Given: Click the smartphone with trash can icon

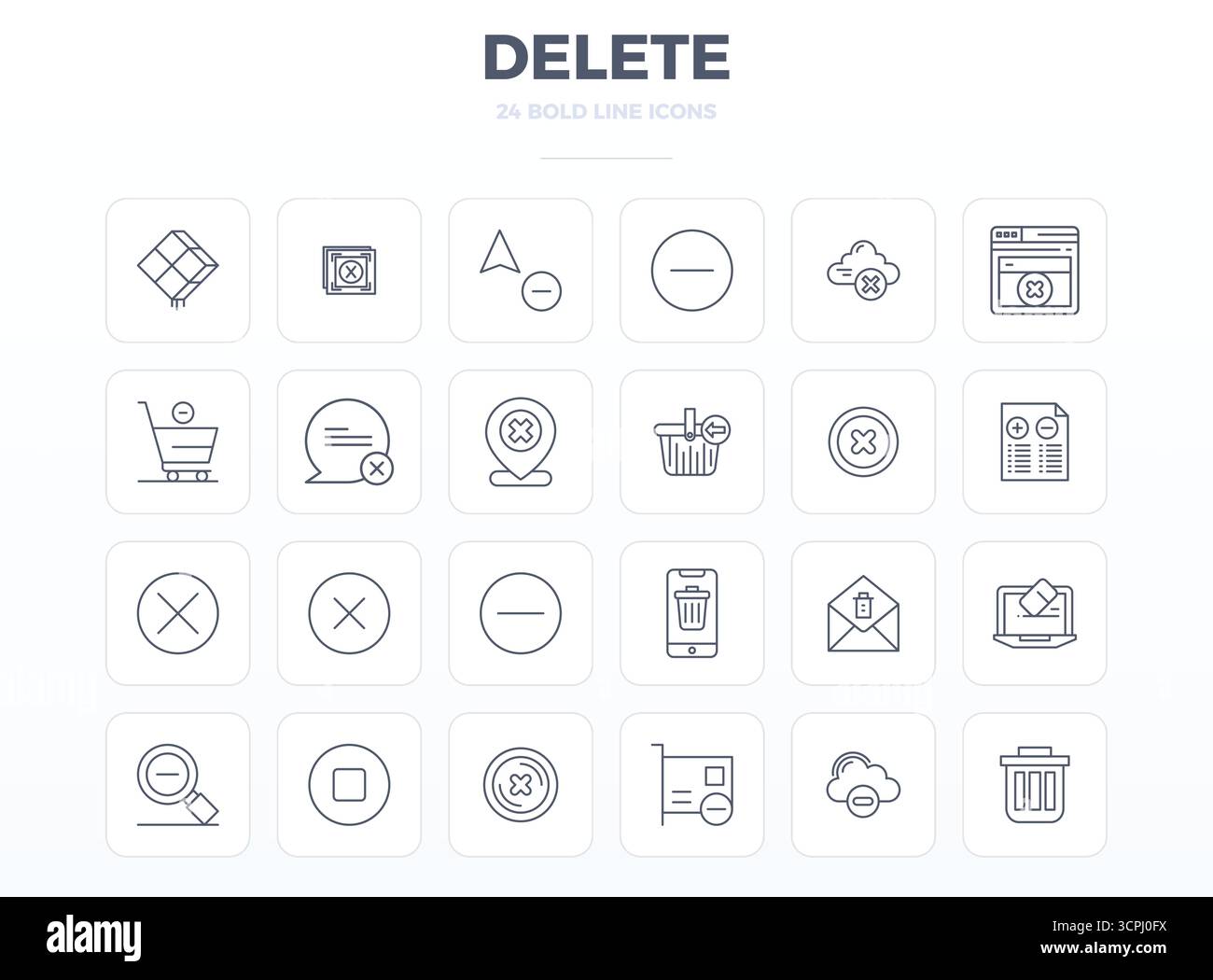Looking at the screenshot, I should pyautogui.click(x=692, y=613).
